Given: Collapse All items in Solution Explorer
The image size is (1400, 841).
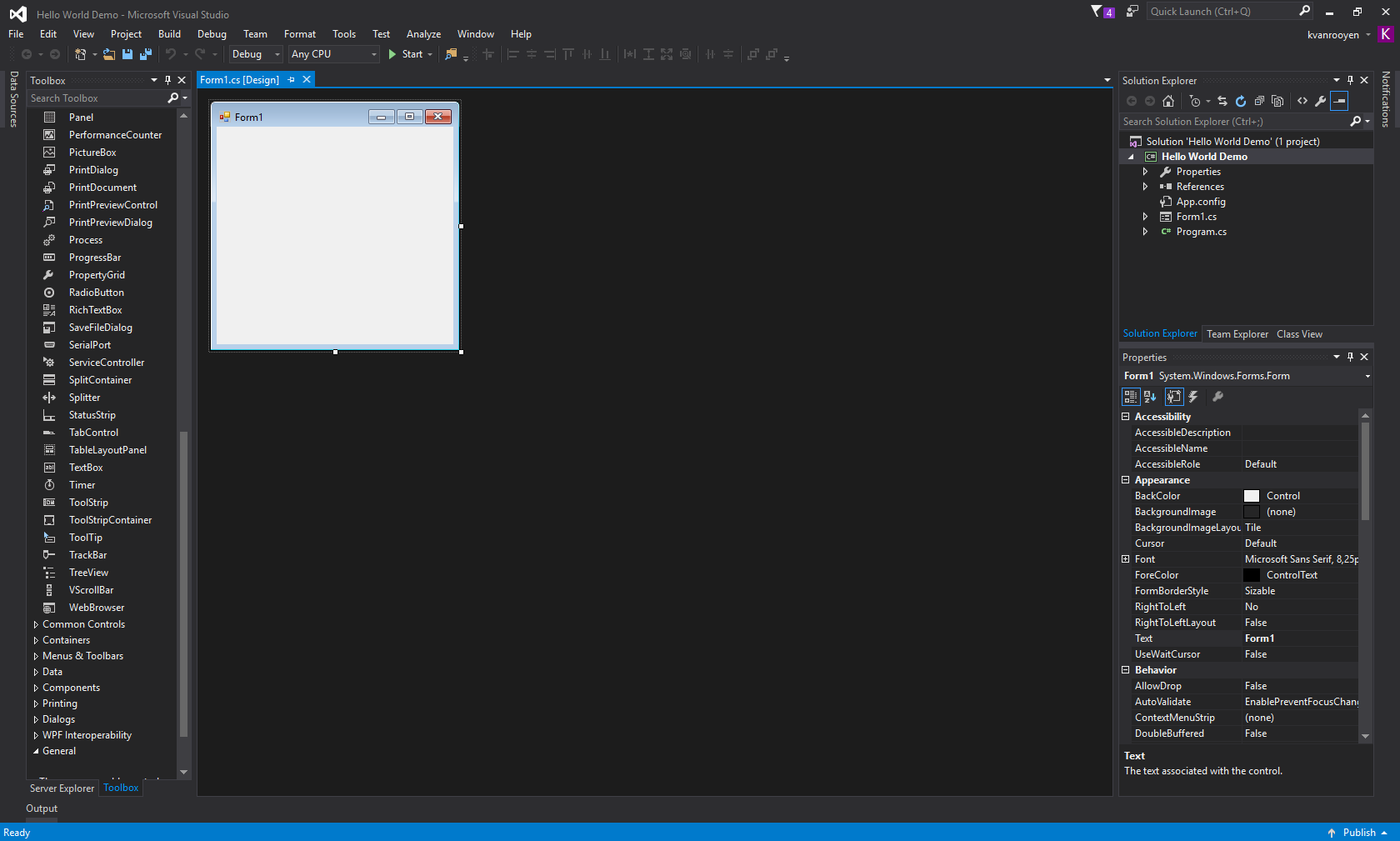Looking at the screenshot, I should [x=1259, y=101].
